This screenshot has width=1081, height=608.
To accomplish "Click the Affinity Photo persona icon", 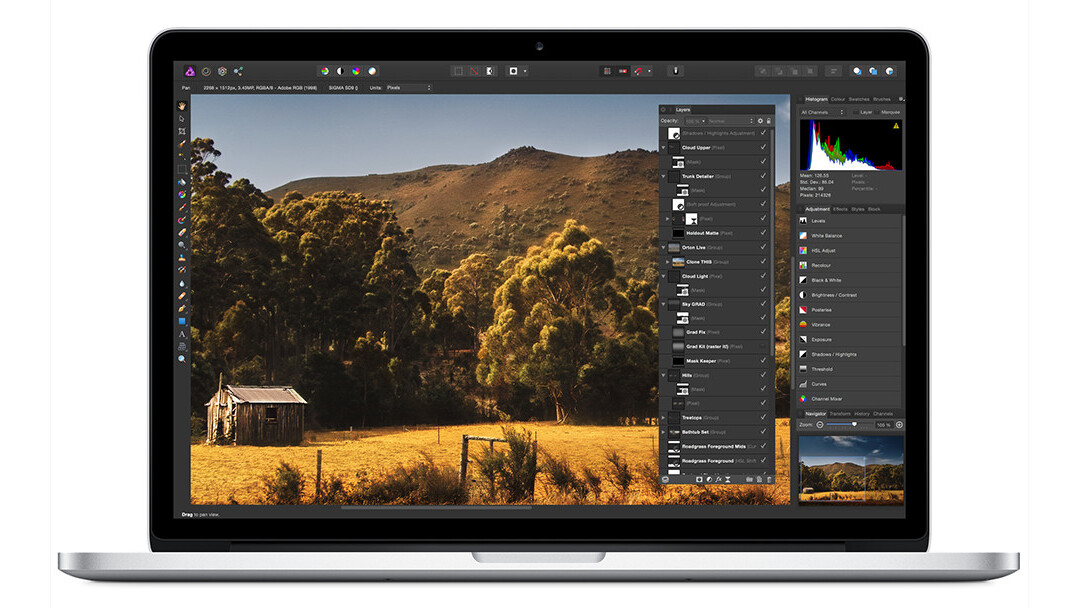I will tap(189, 71).
